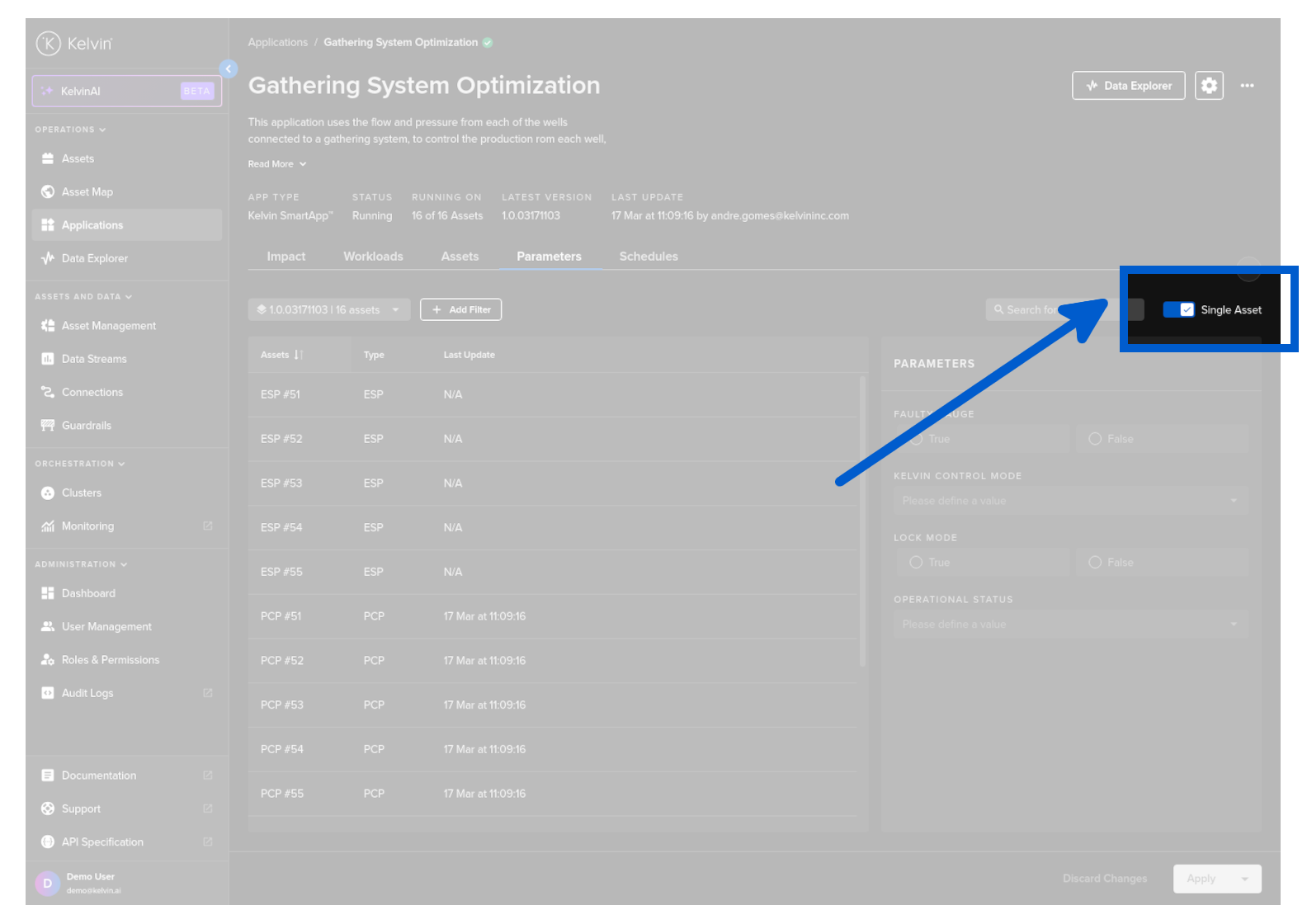1307x924 pixels.
Task: Collapse the sidebar with arrow icon
Action: pos(229,69)
